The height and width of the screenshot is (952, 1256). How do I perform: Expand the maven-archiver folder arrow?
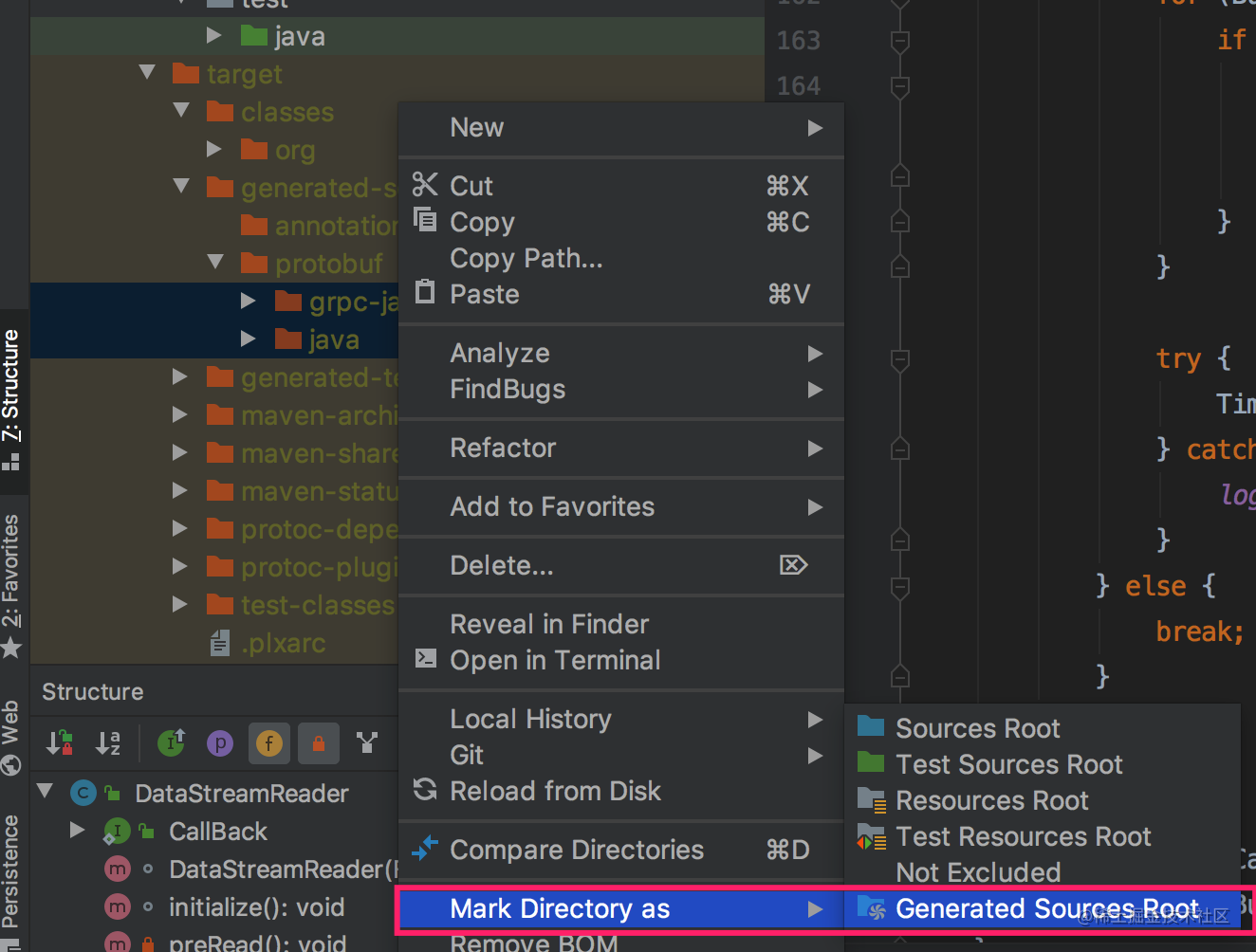(x=180, y=414)
